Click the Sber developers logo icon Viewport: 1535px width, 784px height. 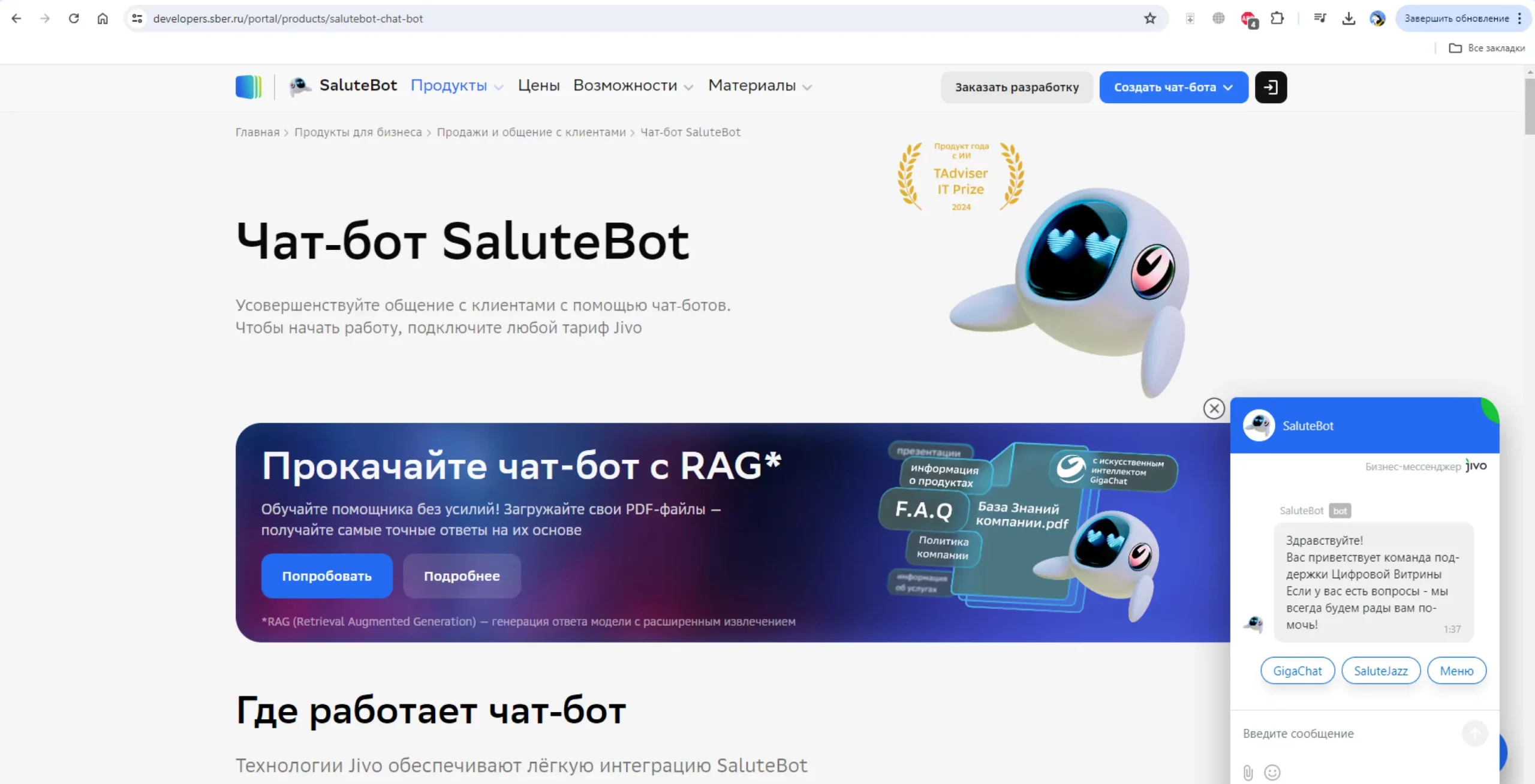tap(248, 87)
